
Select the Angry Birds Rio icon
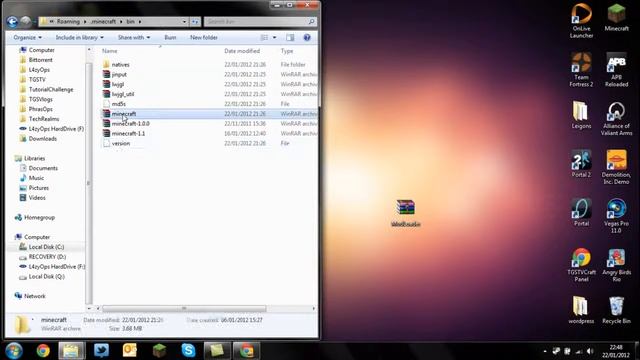coord(616,264)
